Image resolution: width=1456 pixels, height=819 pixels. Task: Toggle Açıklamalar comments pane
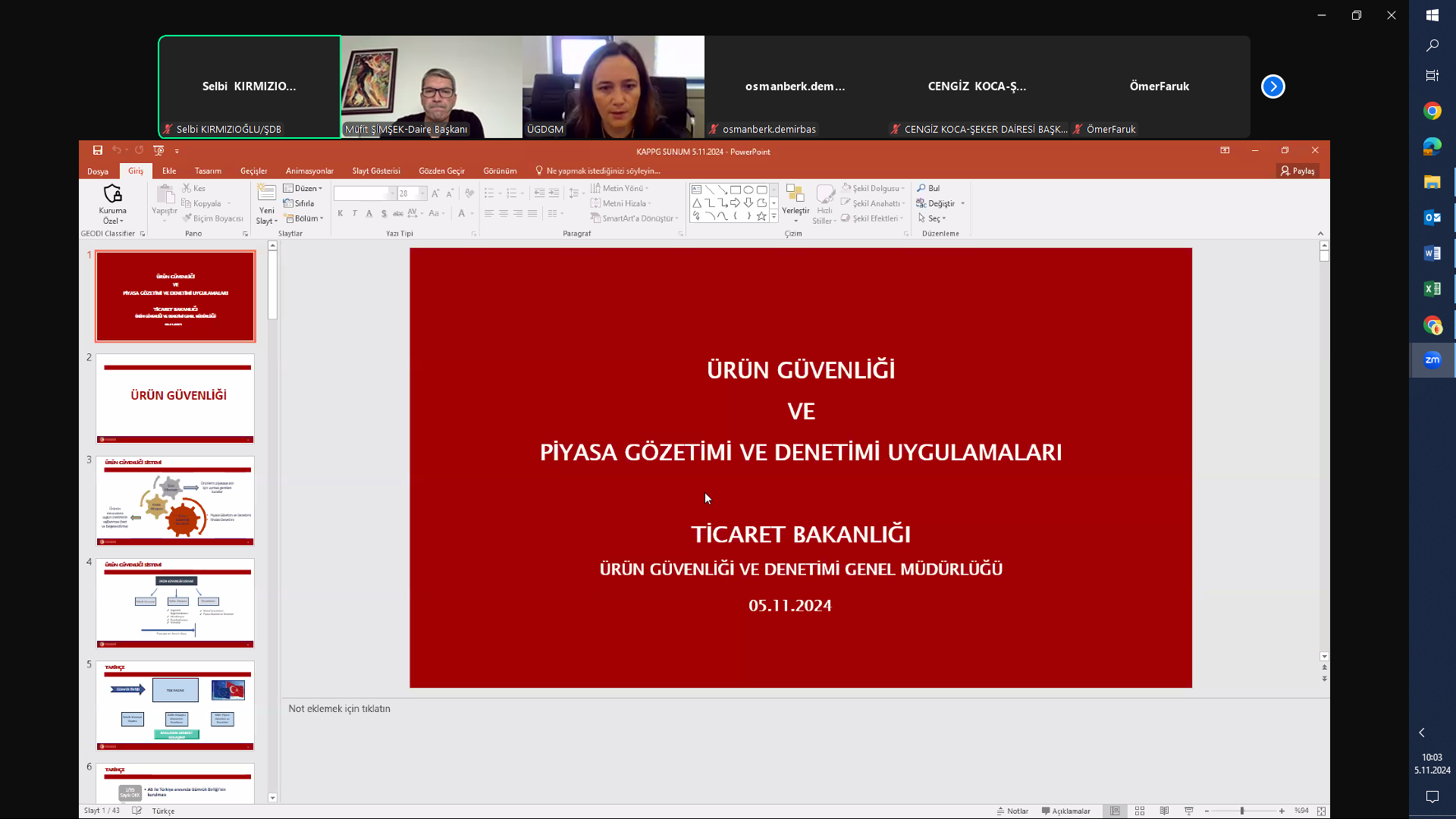click(1066, 811)
